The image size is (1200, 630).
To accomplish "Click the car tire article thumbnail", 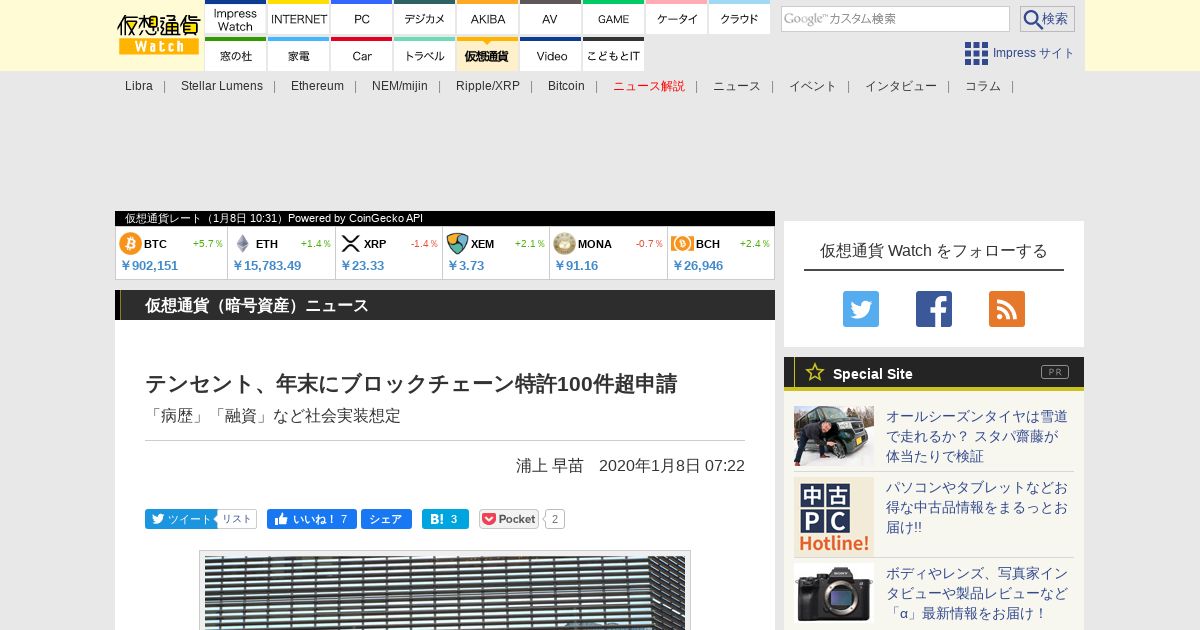I will [x=834, y=436].
